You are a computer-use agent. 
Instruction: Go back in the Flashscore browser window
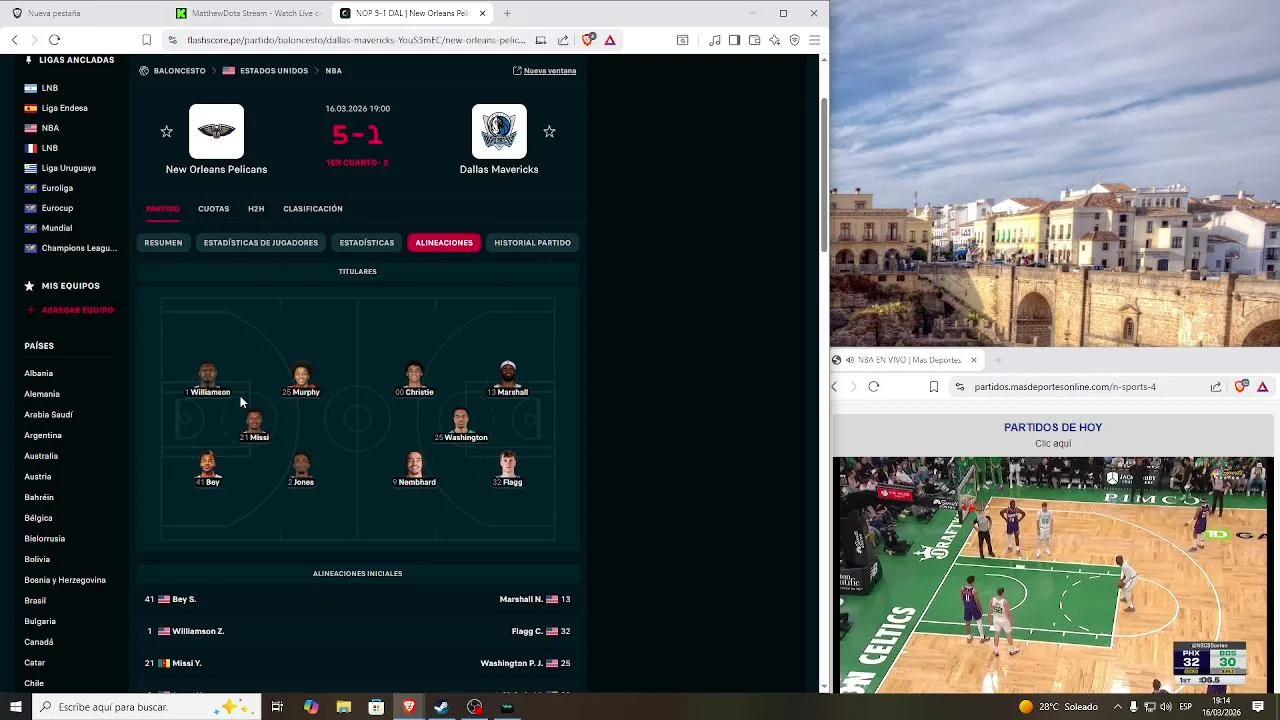[15, 40]
